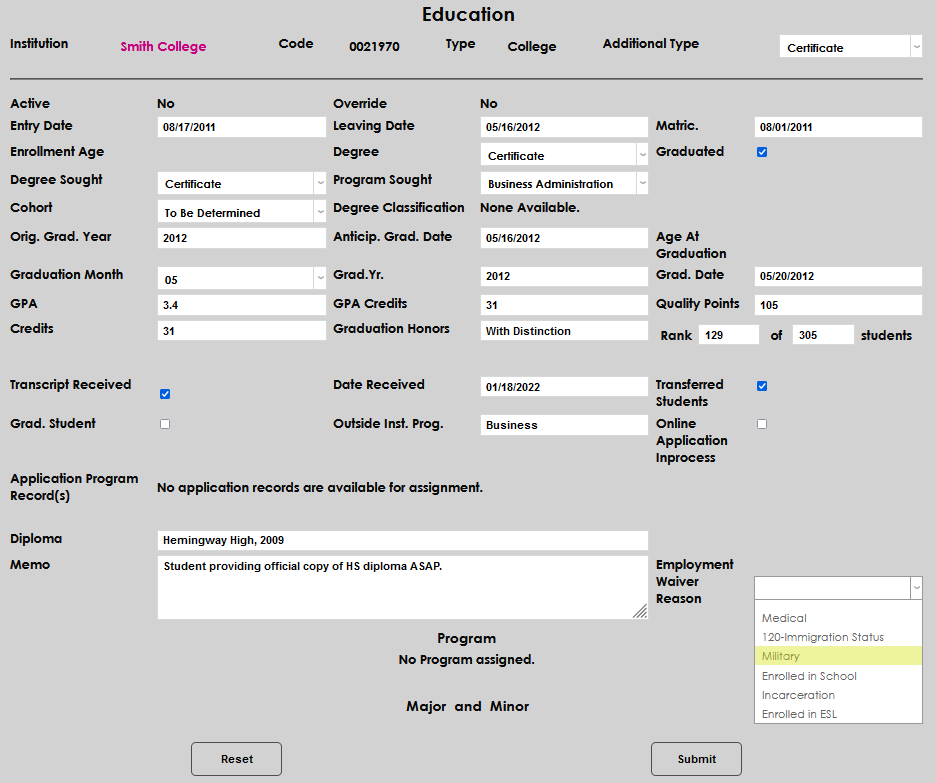Focus the GPA input field
The image size is (936, 783).
pos(241,305)
